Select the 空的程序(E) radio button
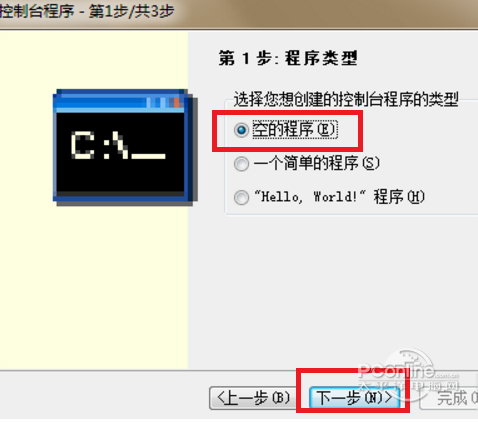This screenshot has height=422, width=478. click(x=241, y=130)
